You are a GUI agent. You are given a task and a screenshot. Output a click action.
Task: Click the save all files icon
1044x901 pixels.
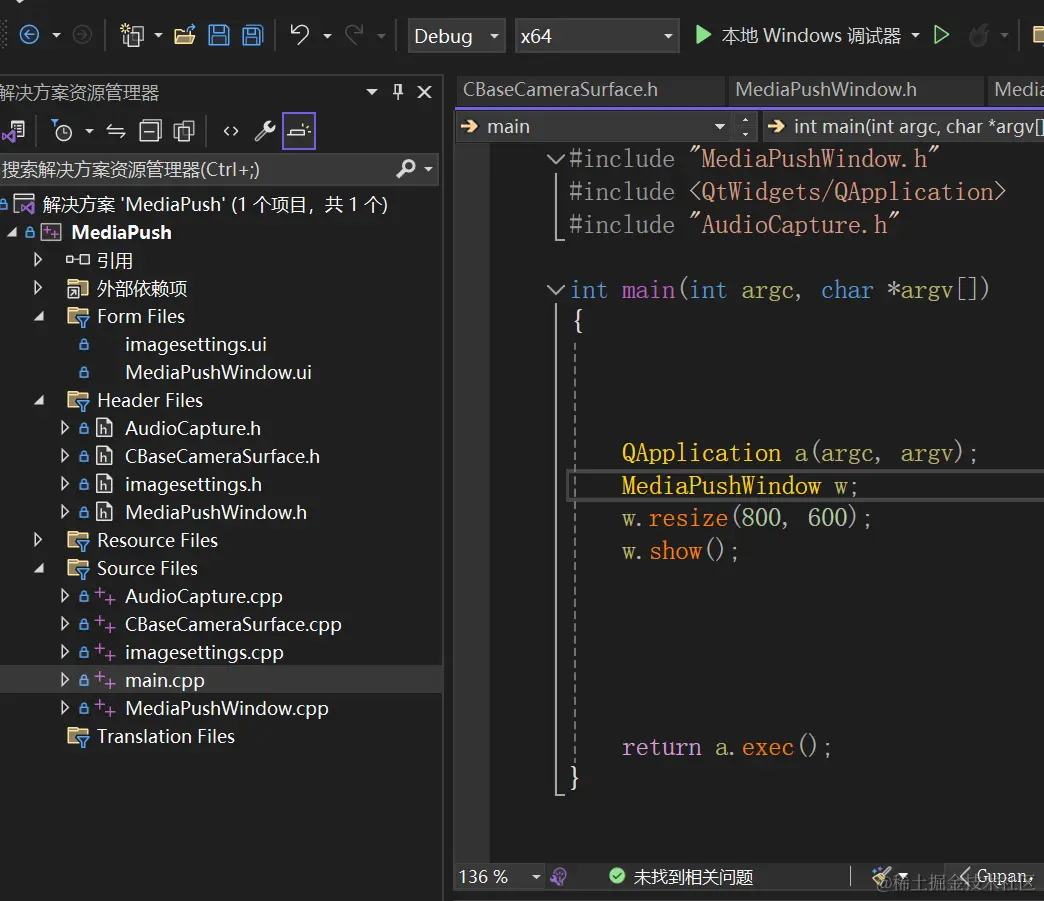pos(252,35)
